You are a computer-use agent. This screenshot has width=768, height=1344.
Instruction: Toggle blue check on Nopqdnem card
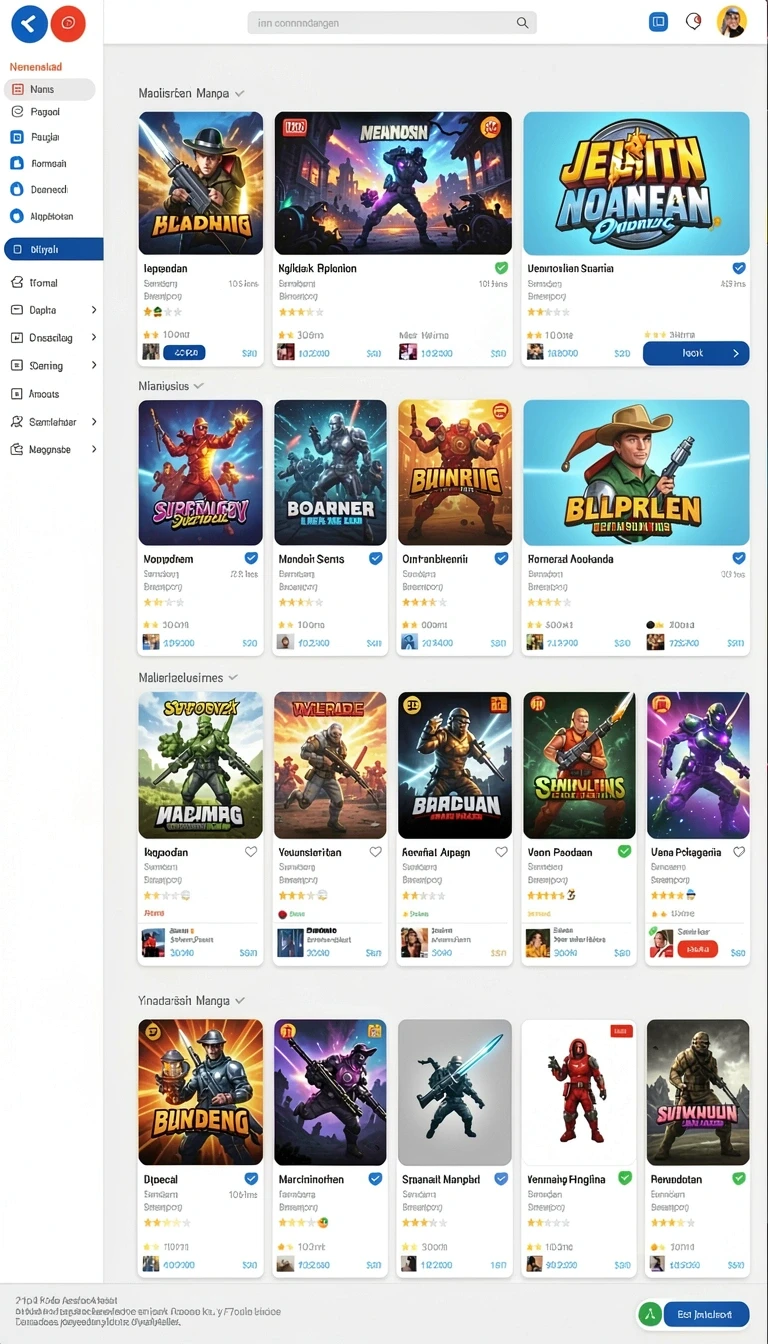251,558
